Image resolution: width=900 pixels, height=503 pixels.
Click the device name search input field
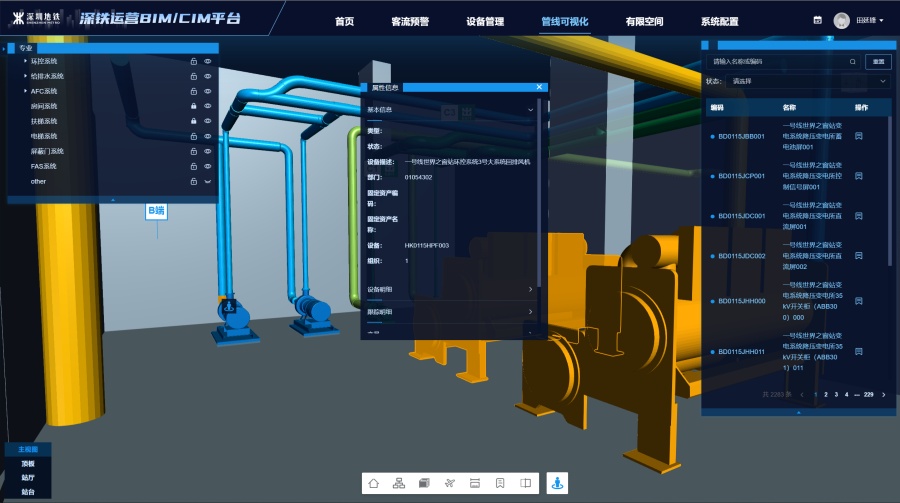tap(780, 61)
